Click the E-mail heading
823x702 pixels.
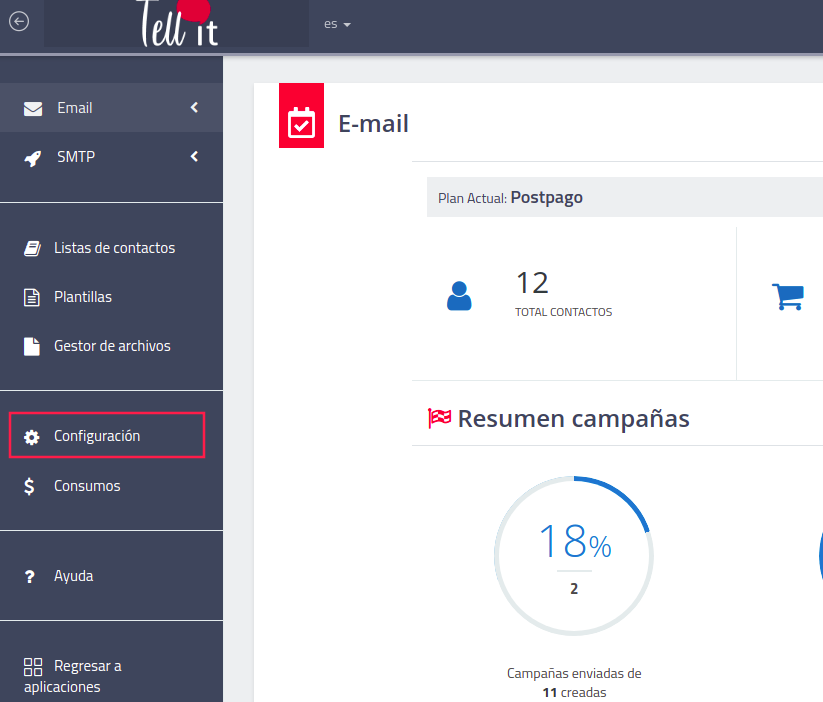pyautogui.click(x=373, y=124)
